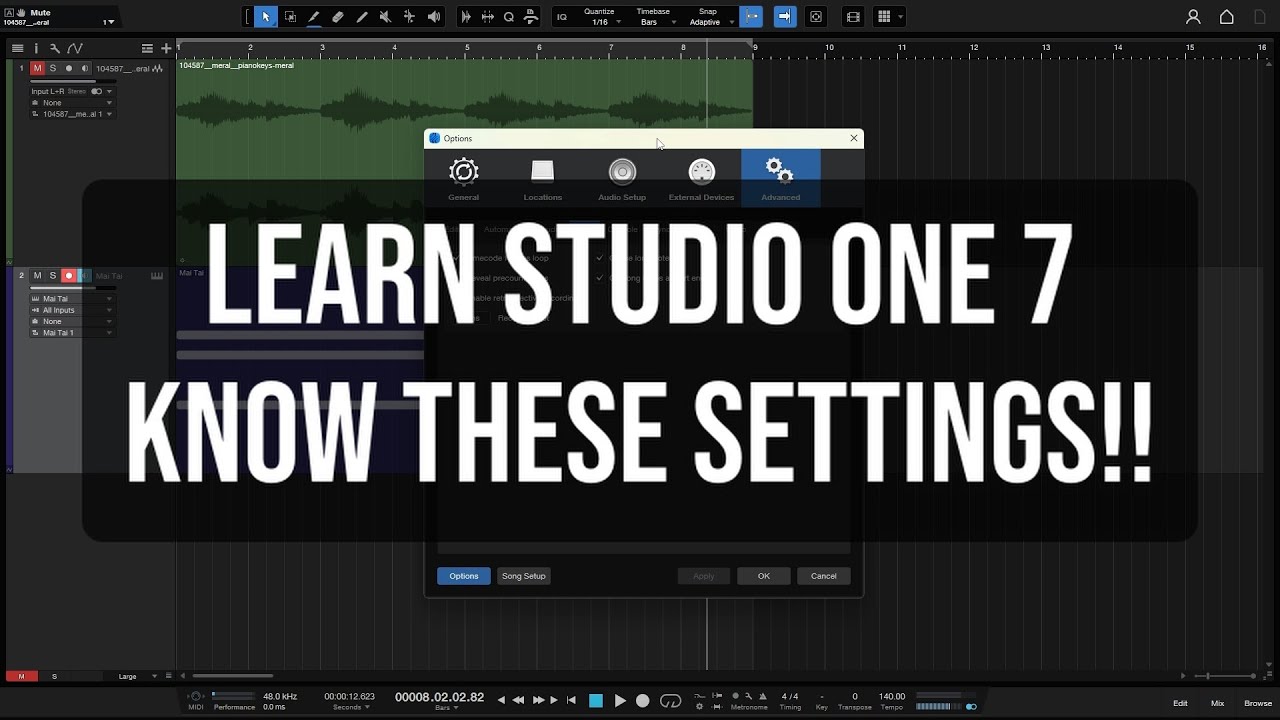Click Return to Zero button

(571, 701)
